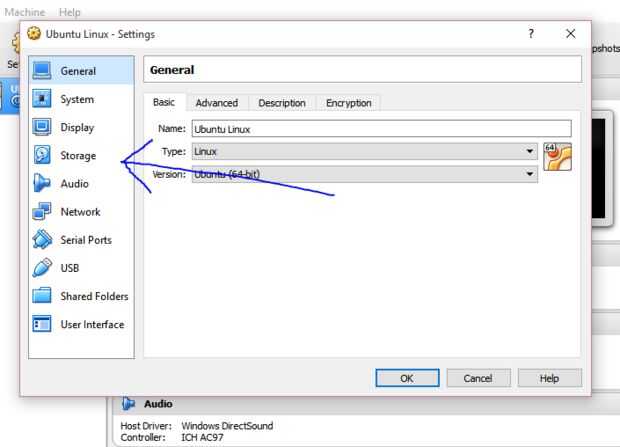Viewport: 620px width, 447px height.
Task: Click the User Interface window icon
Action: tap(42, 324)
